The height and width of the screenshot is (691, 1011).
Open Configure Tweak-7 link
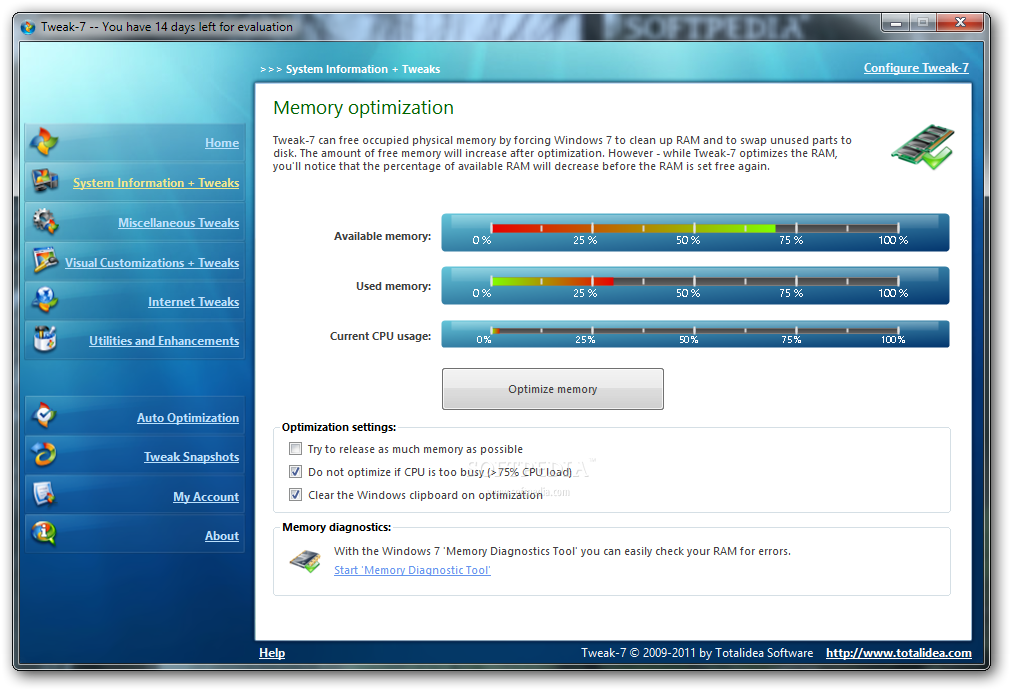tap(916, 68)
